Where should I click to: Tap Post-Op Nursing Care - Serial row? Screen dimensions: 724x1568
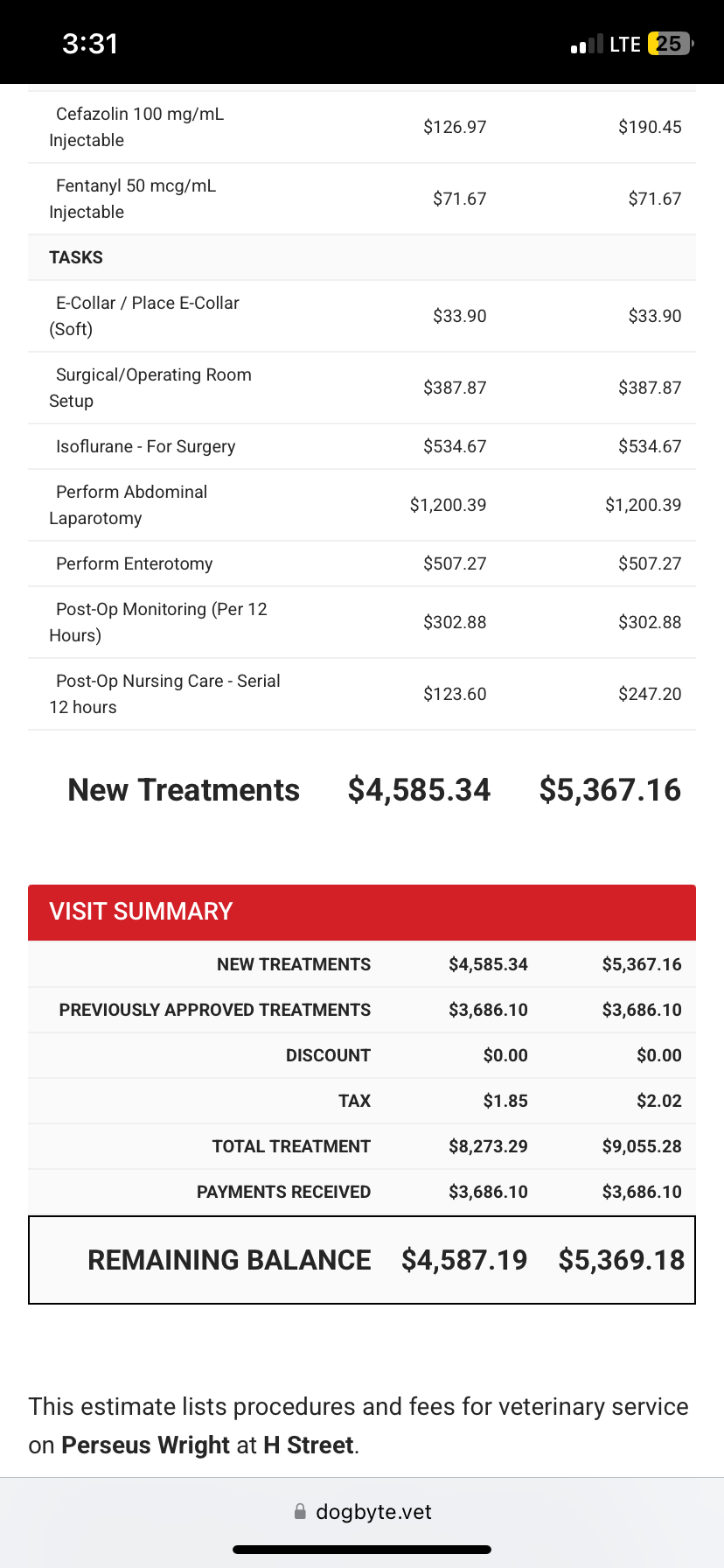168,694
